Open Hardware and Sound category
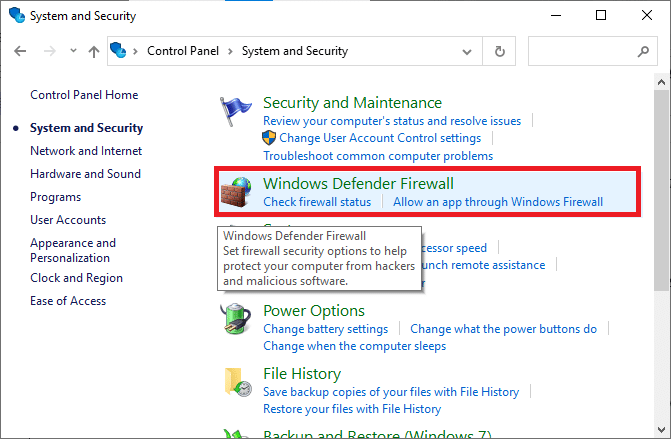This screenshot has height=439, width=671. (x=85, y=174)
